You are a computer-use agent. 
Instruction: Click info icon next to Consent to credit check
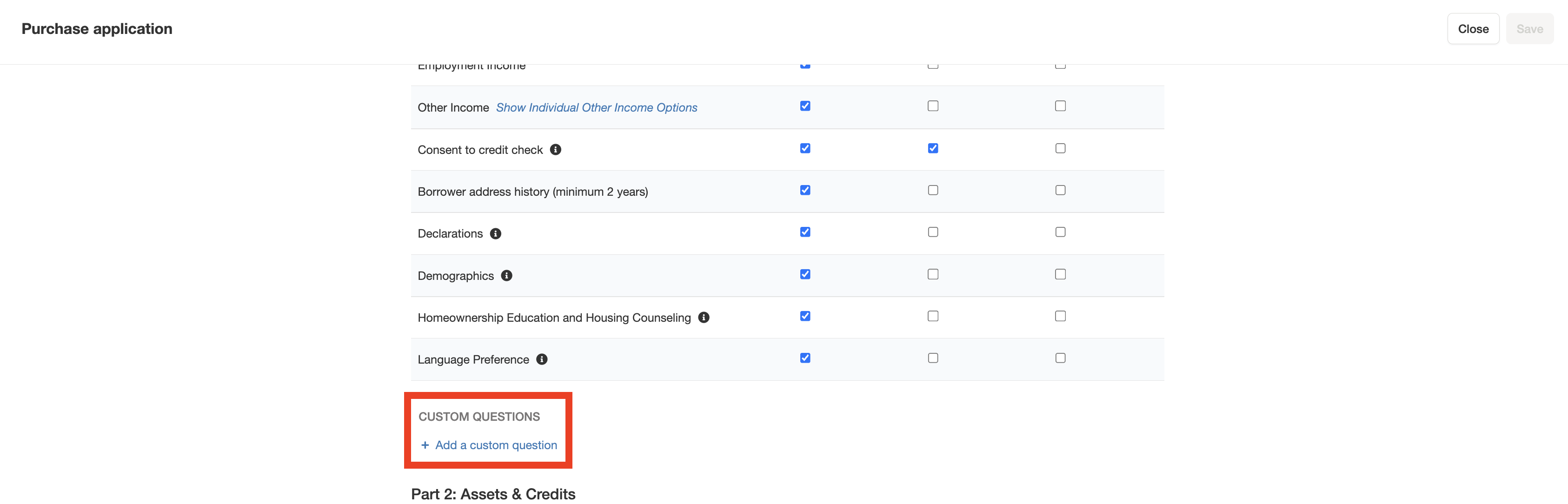[555, 150]
